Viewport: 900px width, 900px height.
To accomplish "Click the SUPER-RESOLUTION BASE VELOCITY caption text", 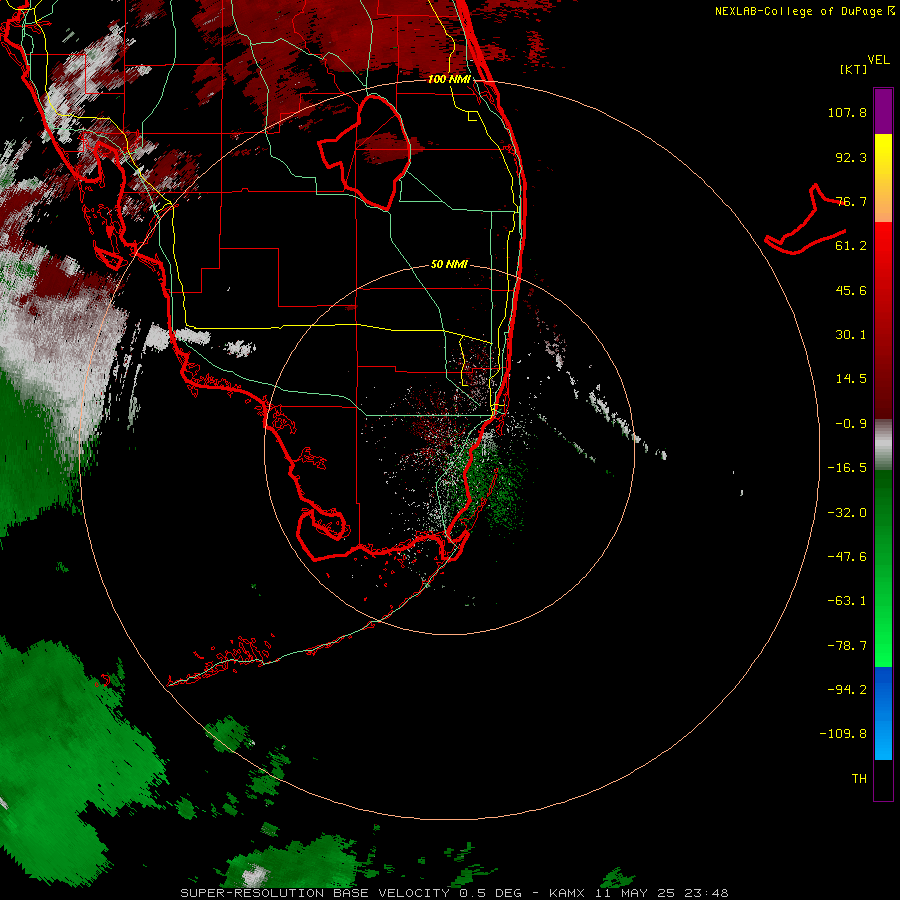I will (x=315, y=893).
